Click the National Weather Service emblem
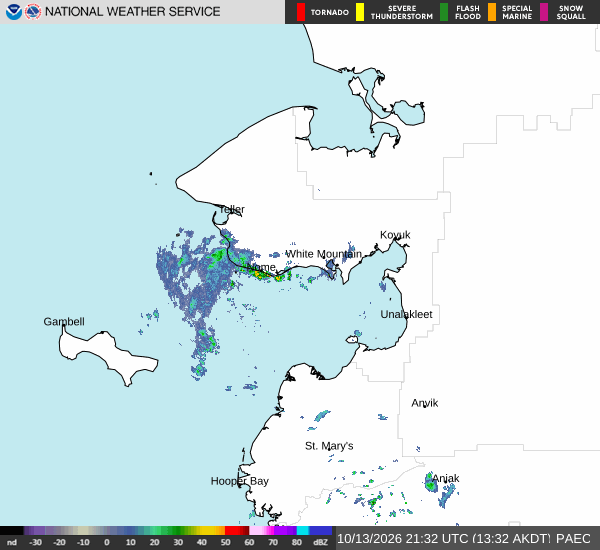Viewport: 600px width, 550px height. (33, 12)
